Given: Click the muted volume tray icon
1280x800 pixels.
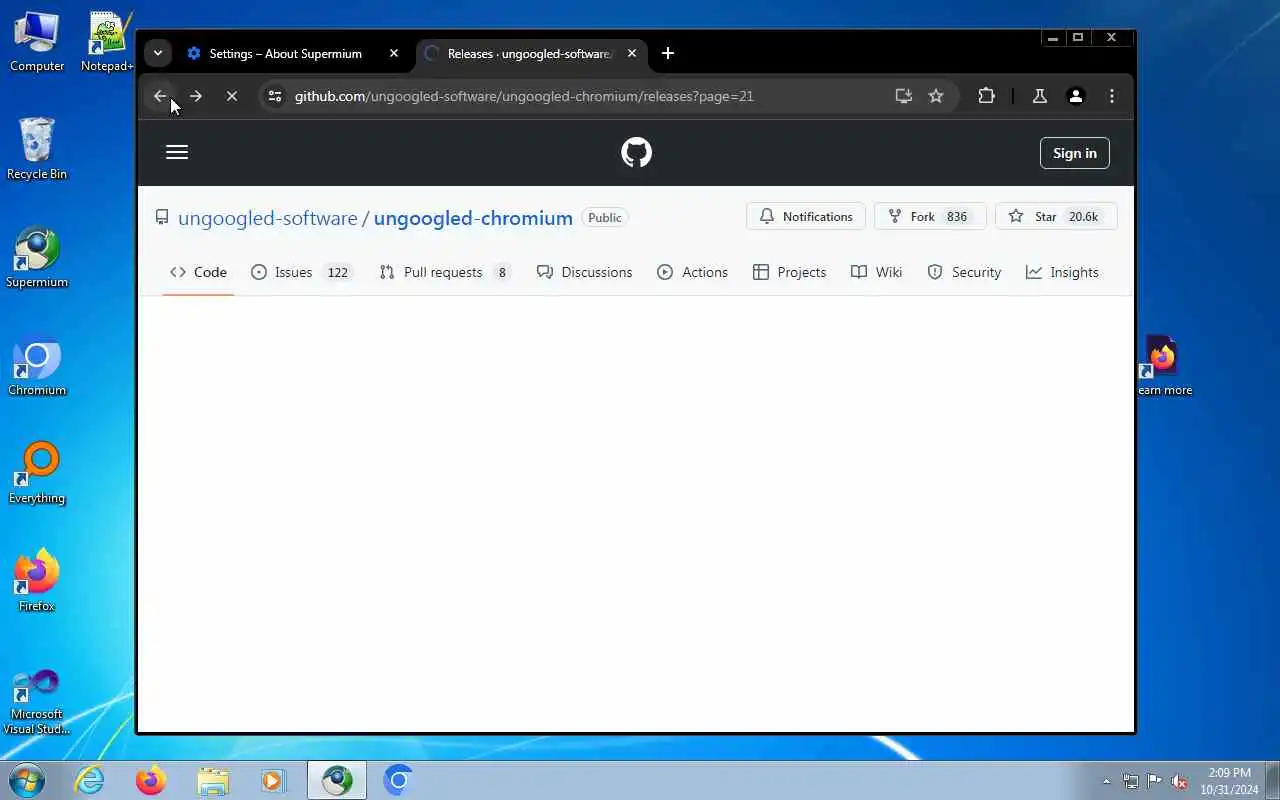Looking at the screenshot, I should coord(1179,781).
